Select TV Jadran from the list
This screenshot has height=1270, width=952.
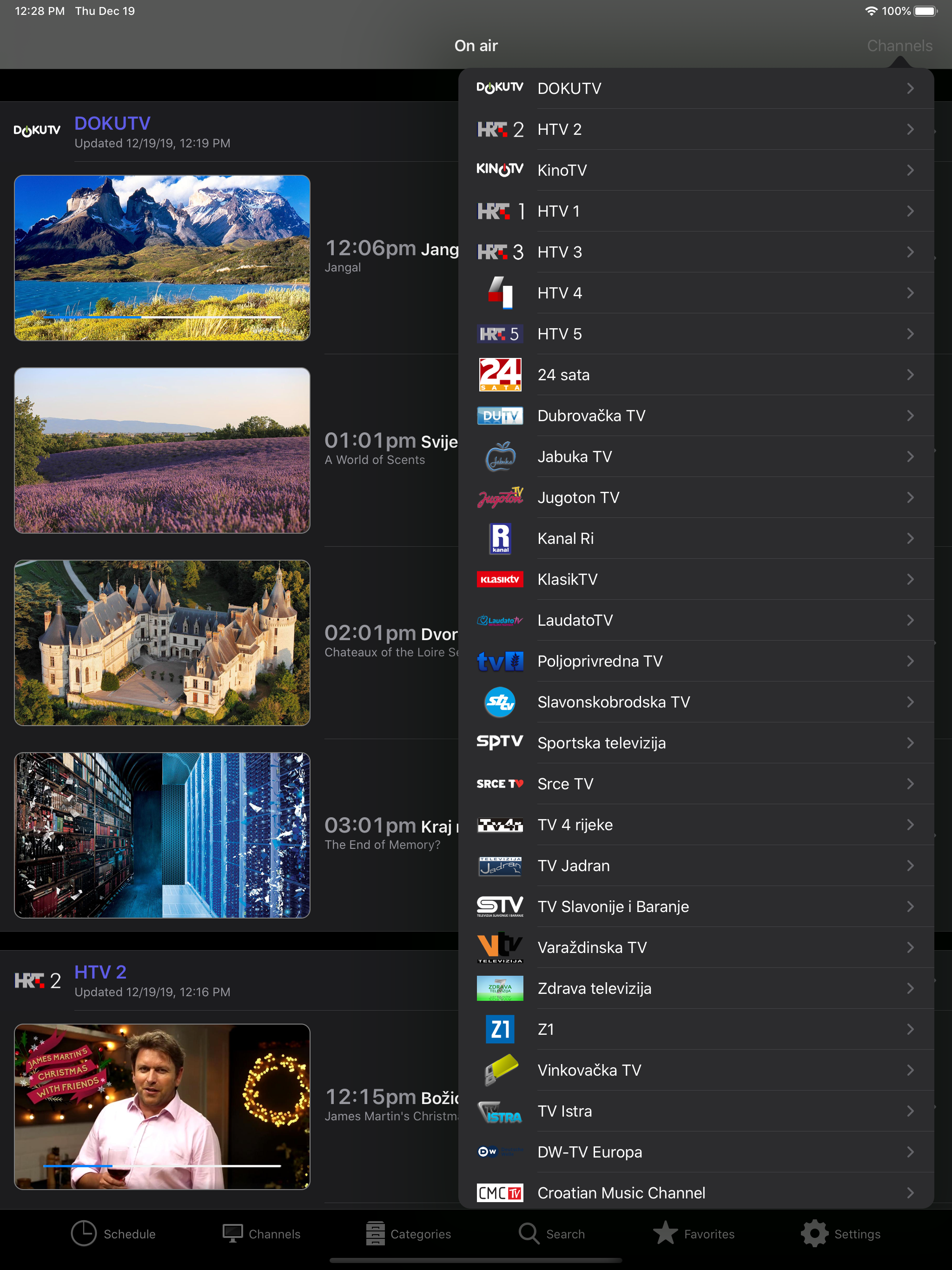tap(696, 865)
